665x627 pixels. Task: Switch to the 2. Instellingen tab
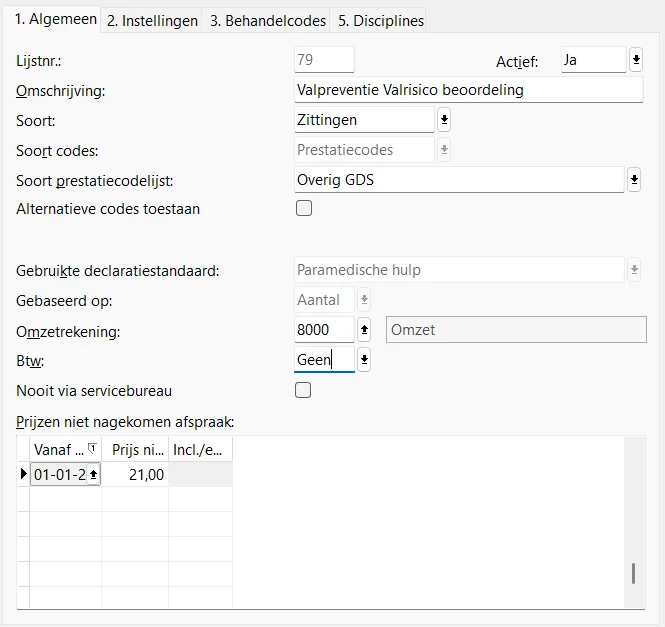pos(152,20)
